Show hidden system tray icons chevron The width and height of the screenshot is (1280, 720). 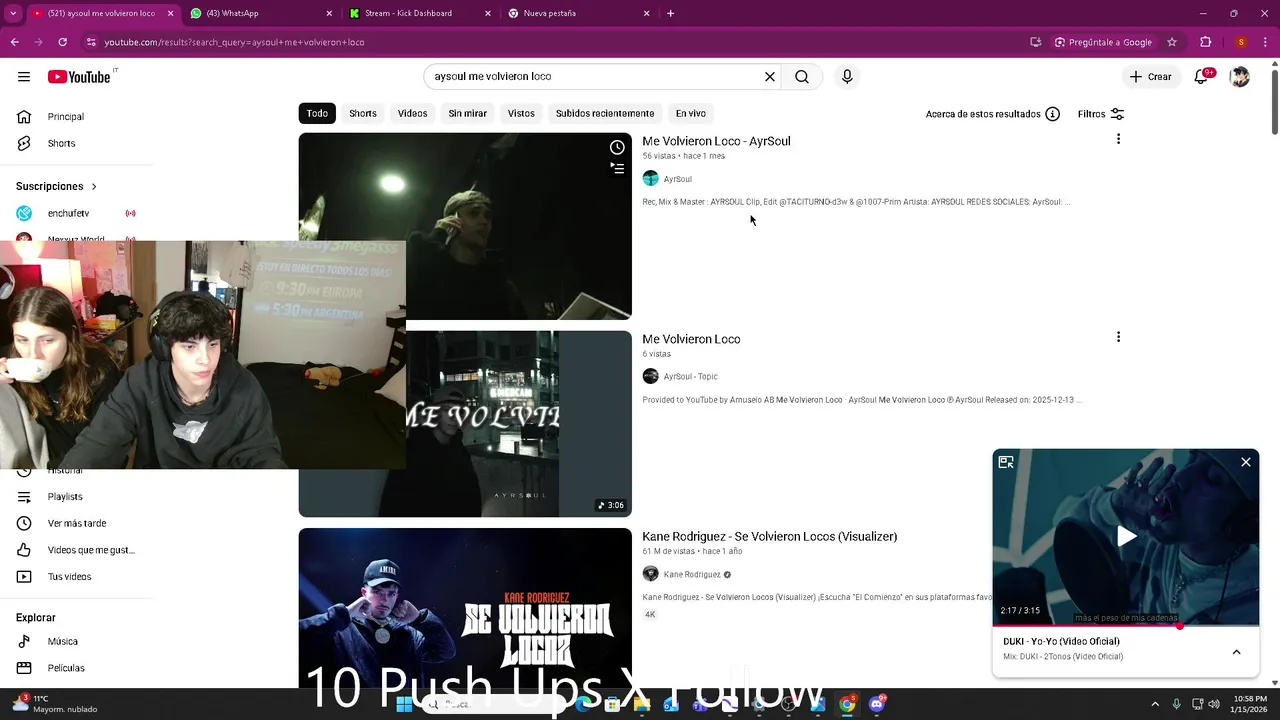point(1155,704)
